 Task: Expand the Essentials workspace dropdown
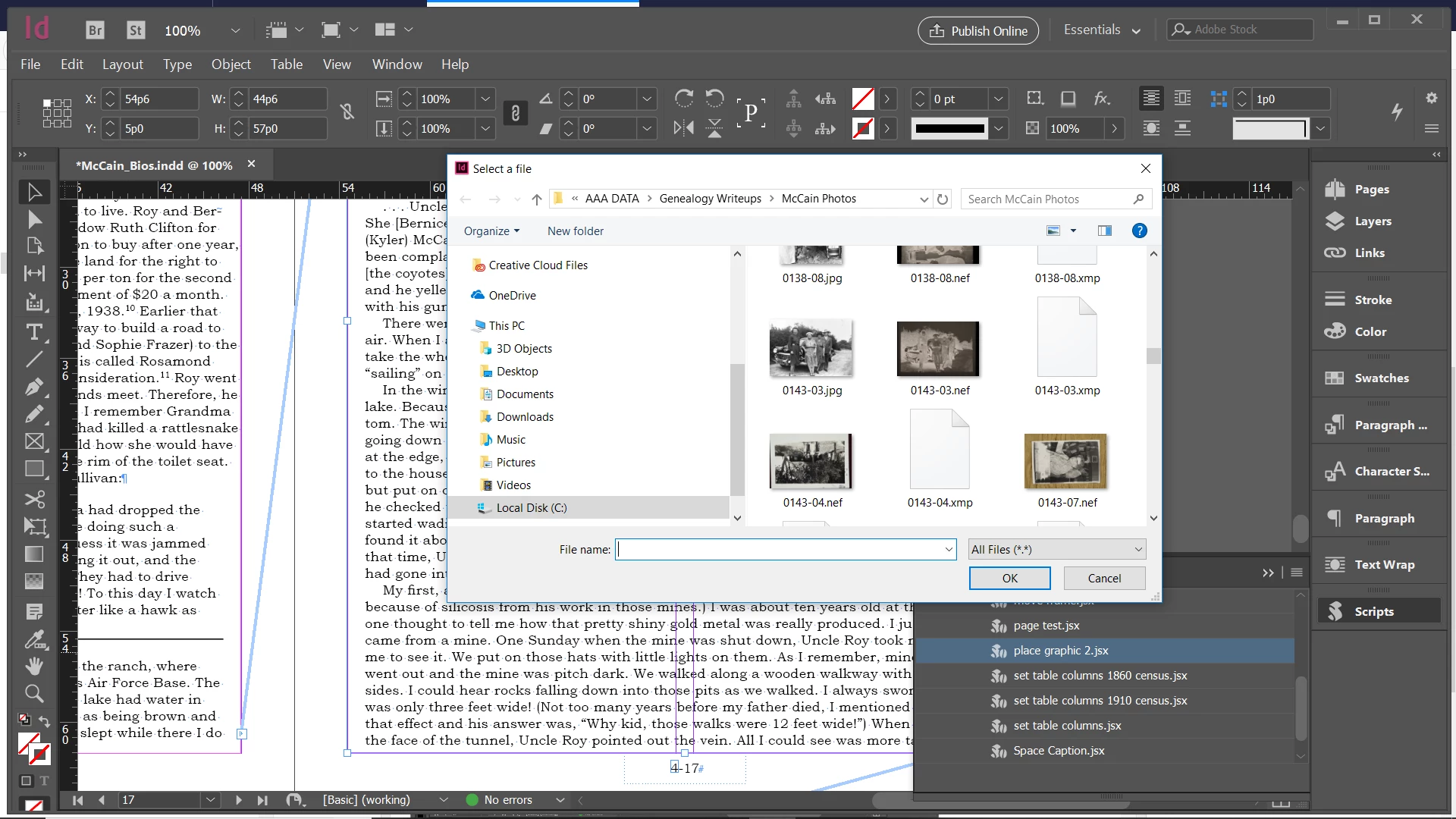[1102, 30]
